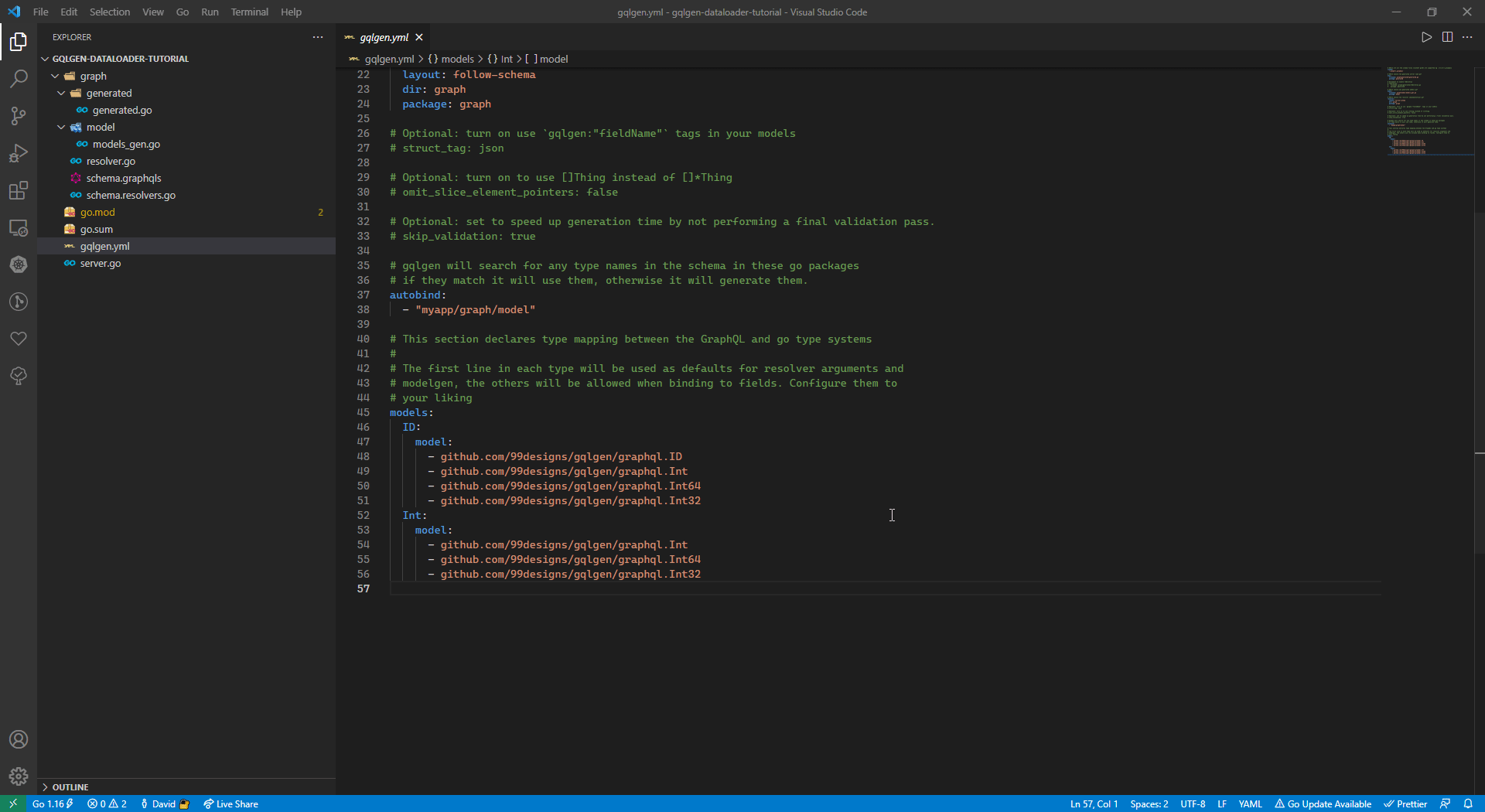Open the Edit menu
The width and height of the screenshot is (1485, 812).
69,12
